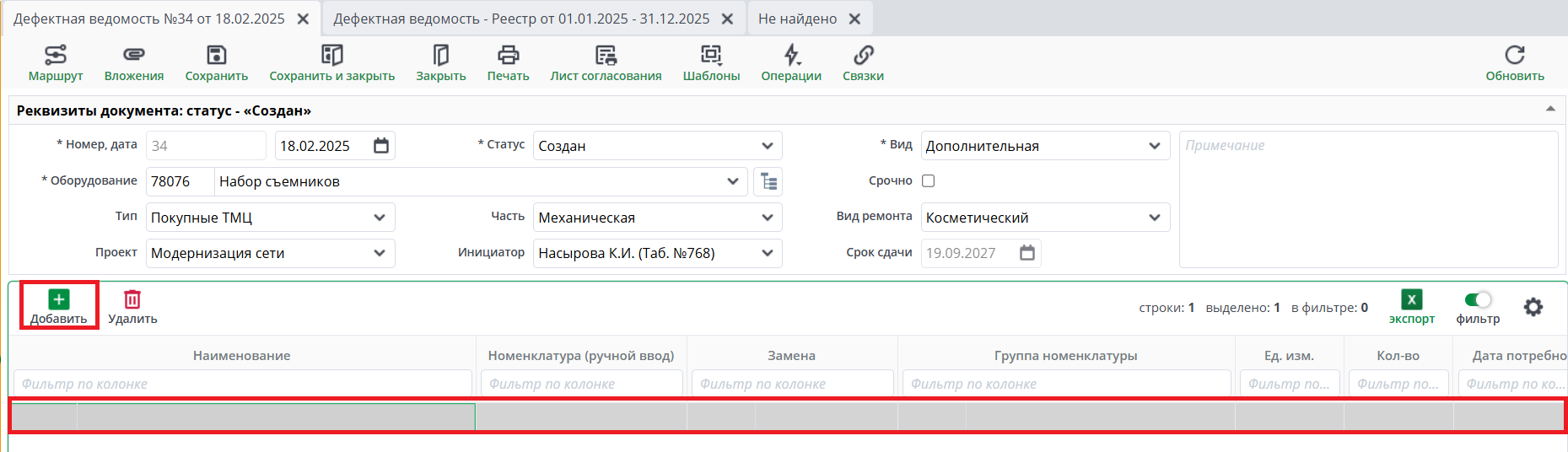The width and height of the screenshot is (1568, 452).
Task: Click the Примечание note field
Action: point(1367,199)
